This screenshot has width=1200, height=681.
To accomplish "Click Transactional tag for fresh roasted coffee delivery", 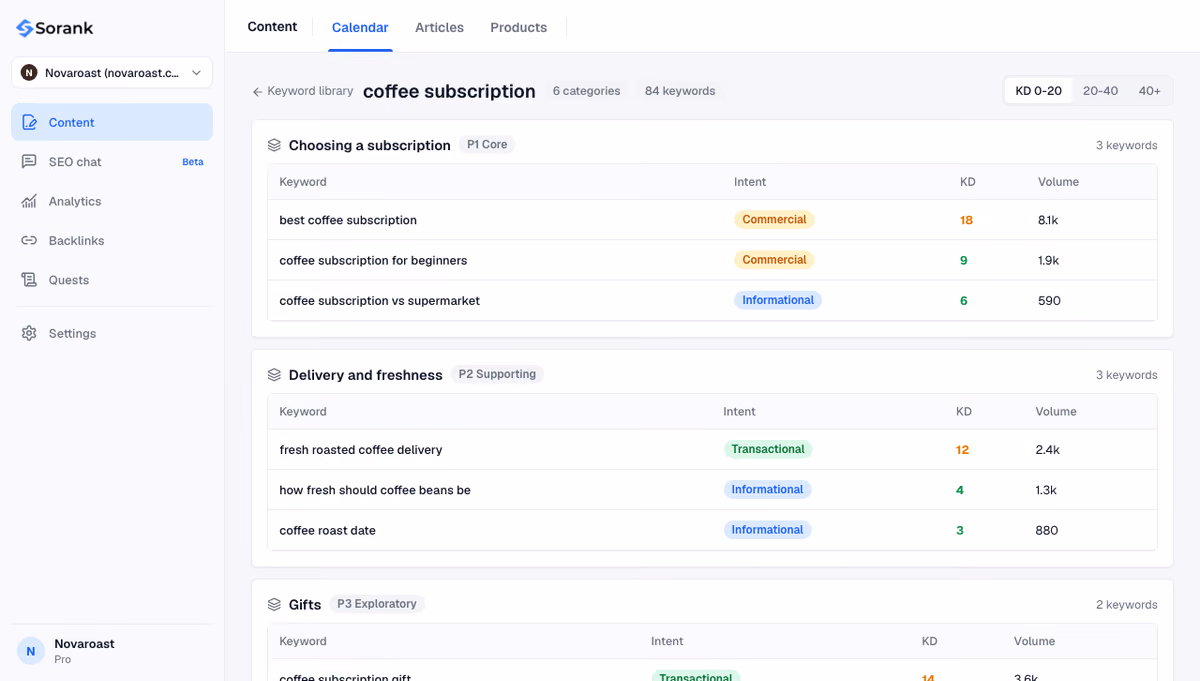I will point(768,450).
